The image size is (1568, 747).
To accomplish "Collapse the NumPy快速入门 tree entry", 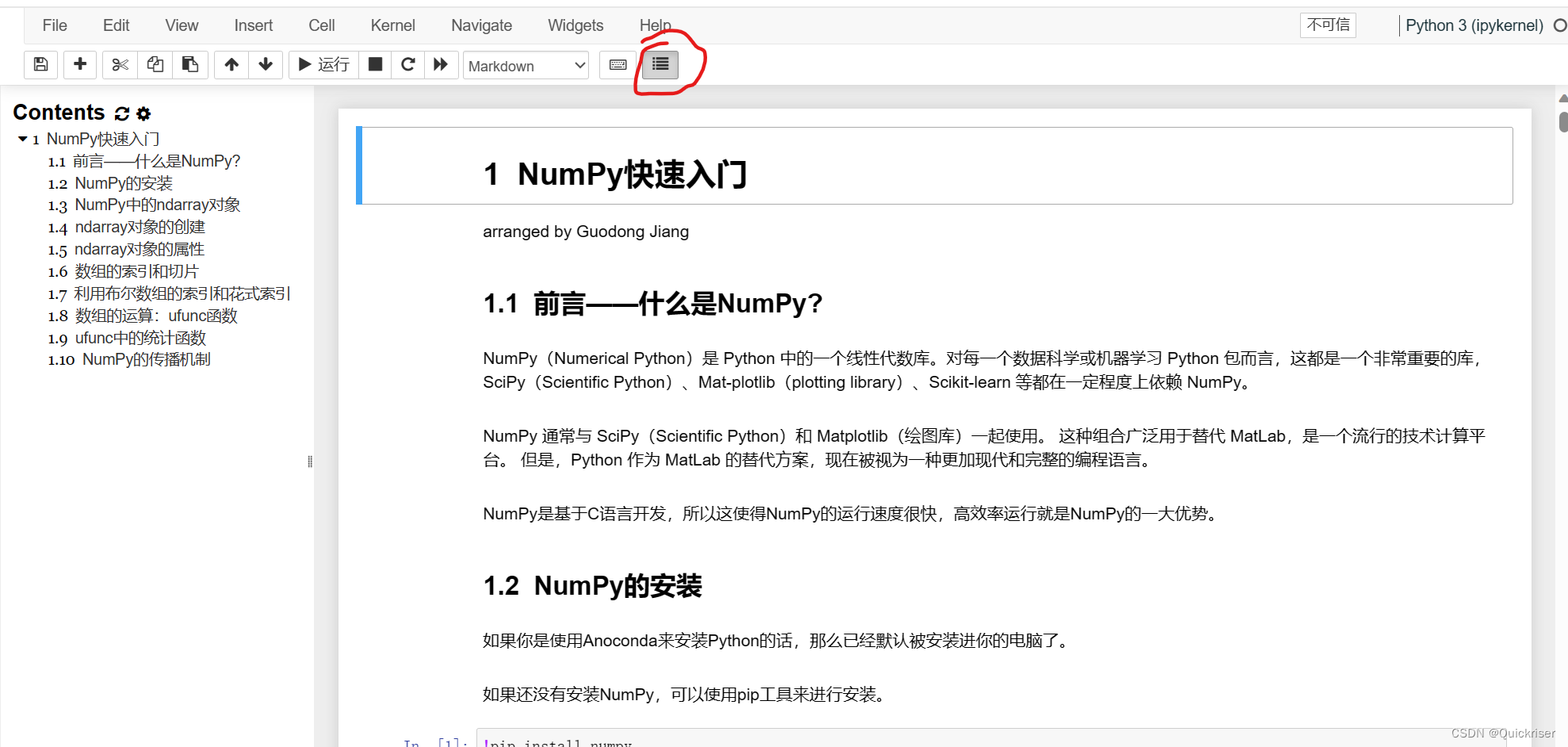I will pos(22,139).
